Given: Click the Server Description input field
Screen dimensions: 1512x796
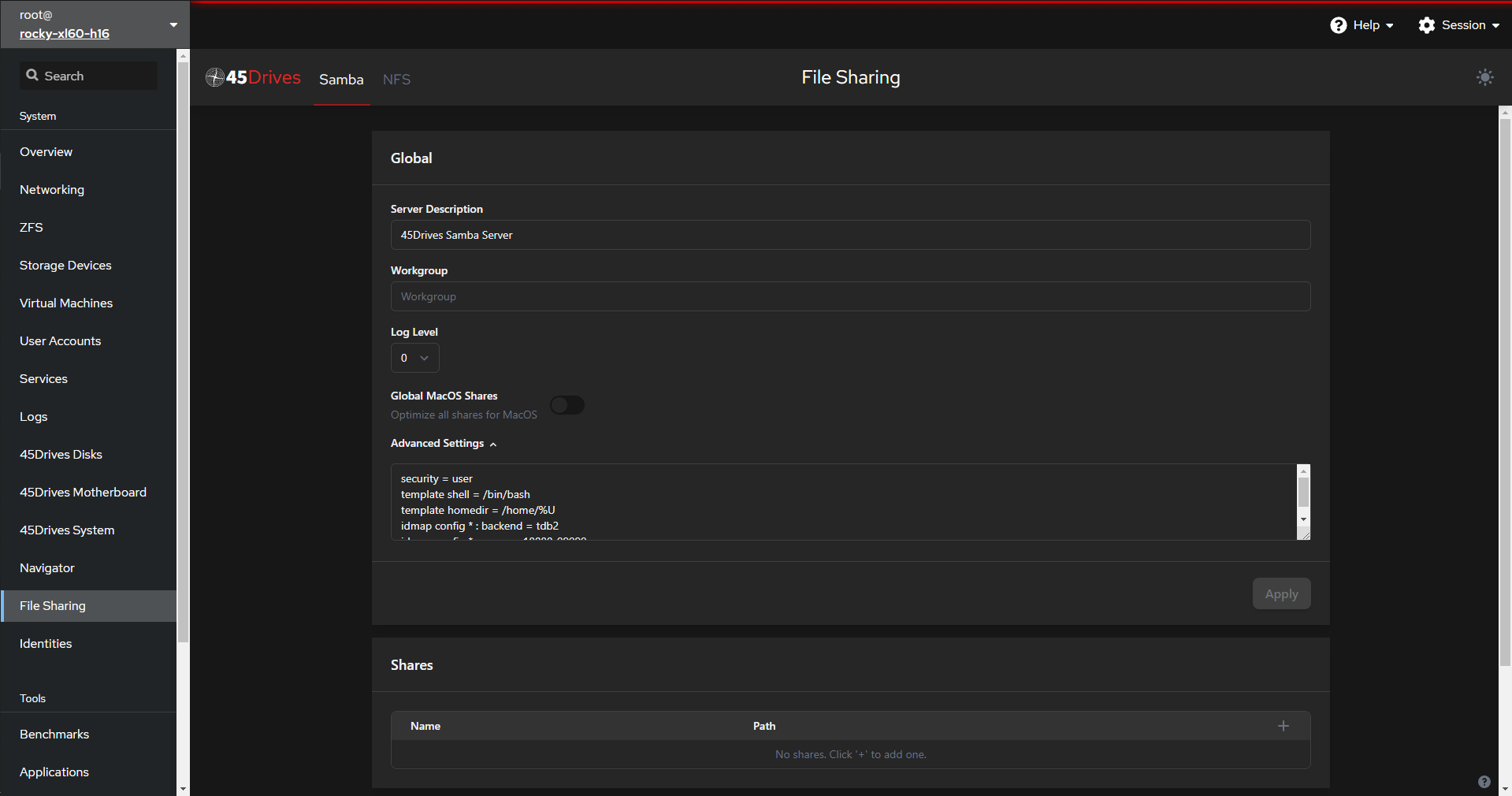Looking at the screenshot, I should pos(850,235).
